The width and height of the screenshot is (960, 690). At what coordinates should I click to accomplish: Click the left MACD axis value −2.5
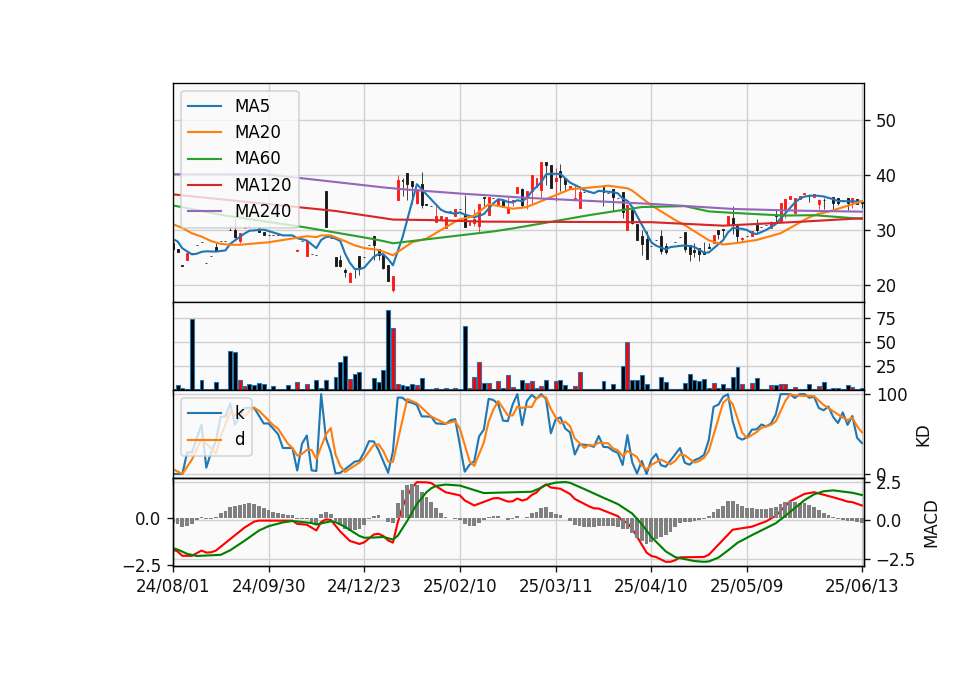pos(143,565)
